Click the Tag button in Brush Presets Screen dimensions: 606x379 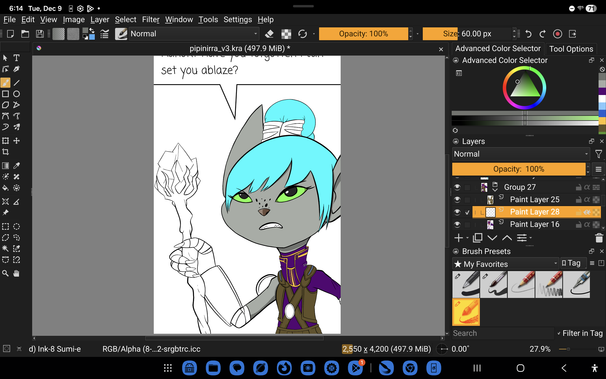click(572, 263)
